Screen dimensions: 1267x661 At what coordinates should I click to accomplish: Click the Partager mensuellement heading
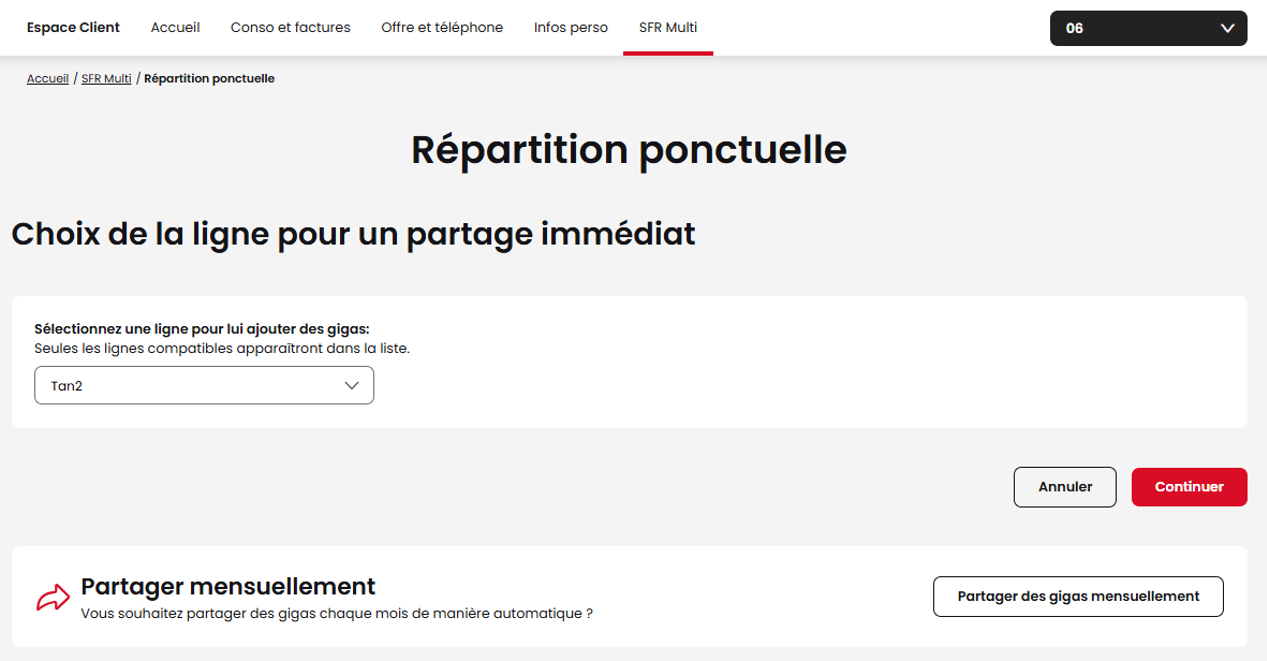228,585
